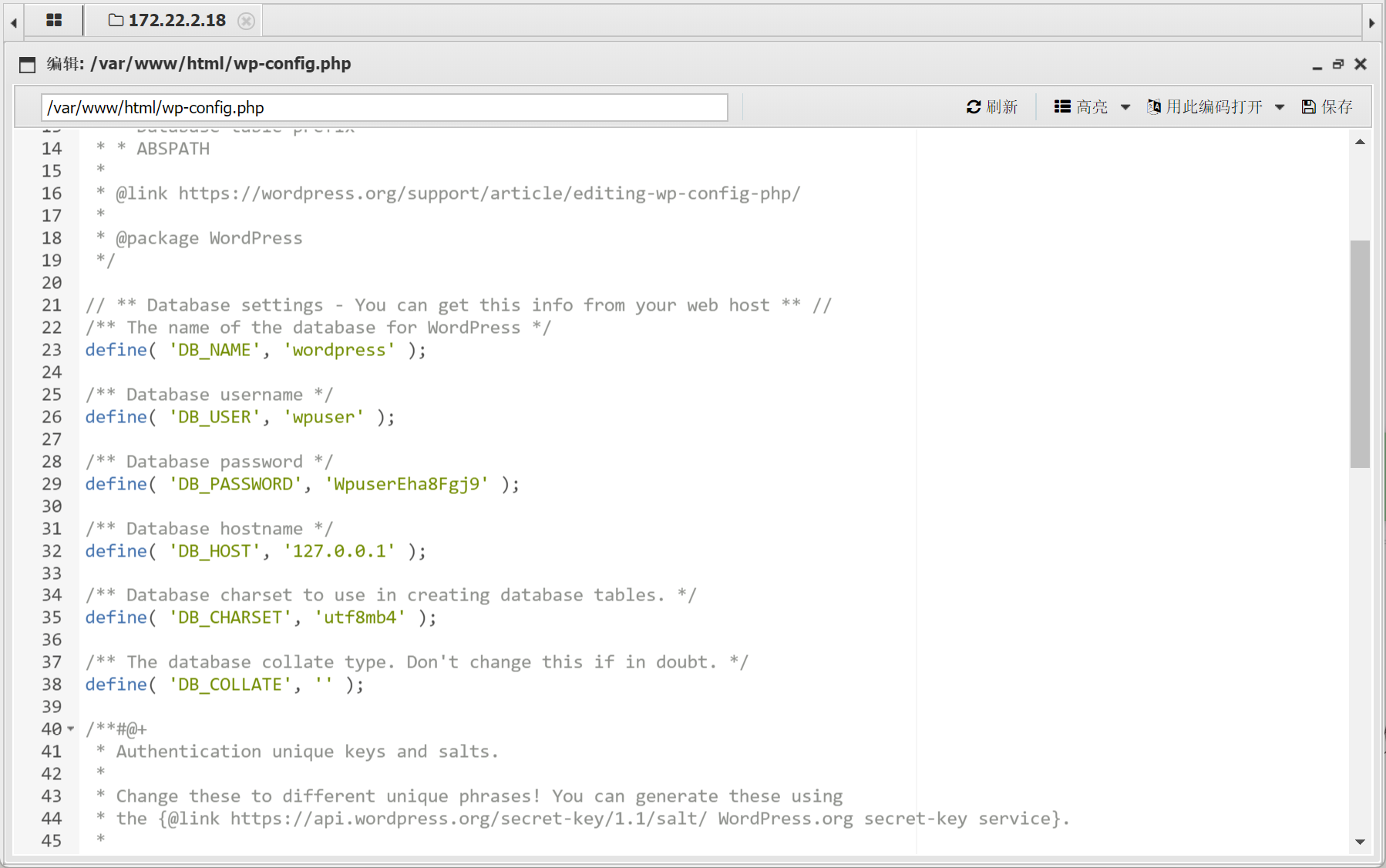This screenshot has height=868, width=1386.
Task: Focus the /var/www/html/wp-config.php path field
Action: [385, 107]
